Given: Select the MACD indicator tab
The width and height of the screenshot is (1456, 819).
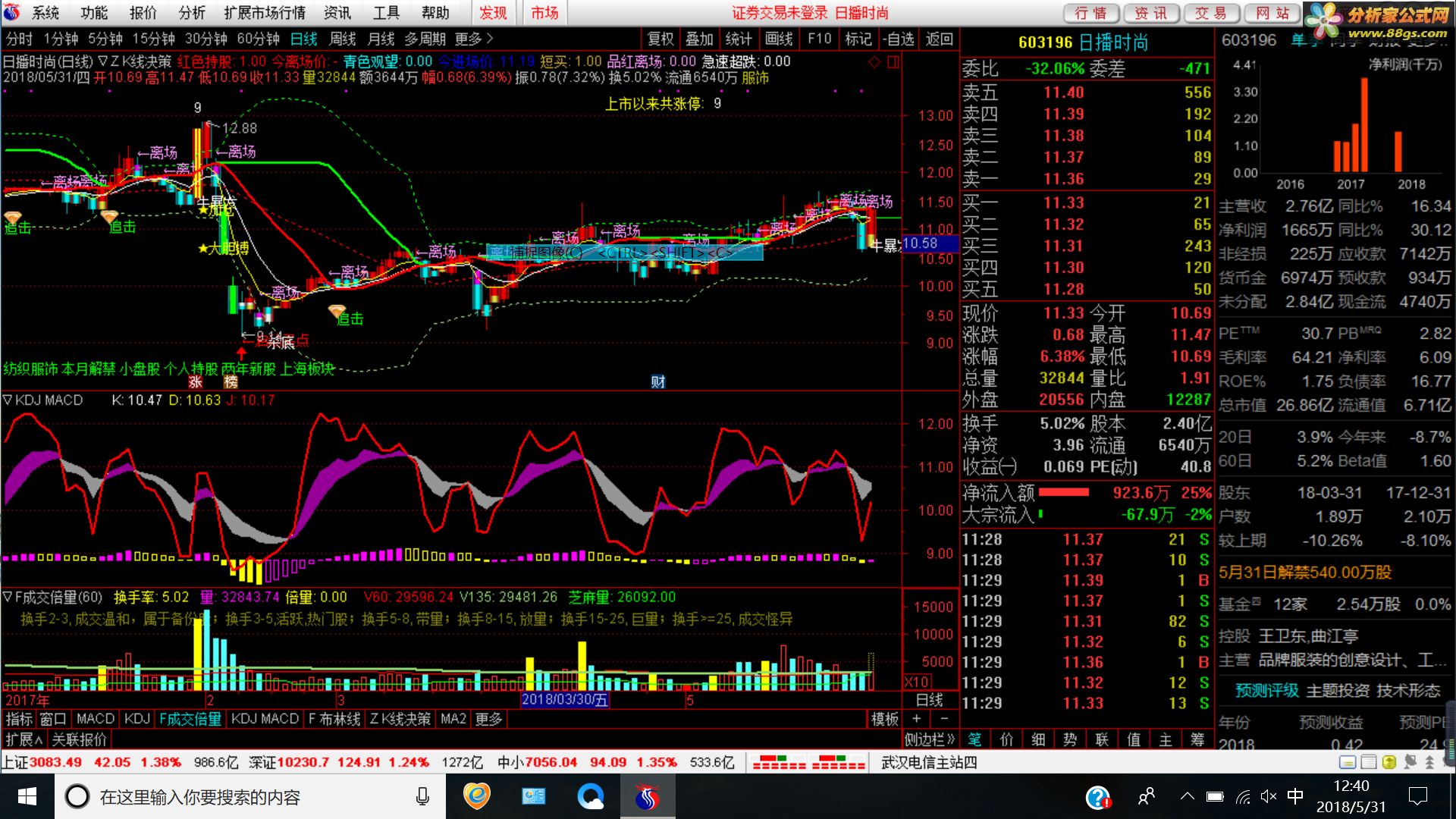Looking at the screenshot, I should 96,719.
